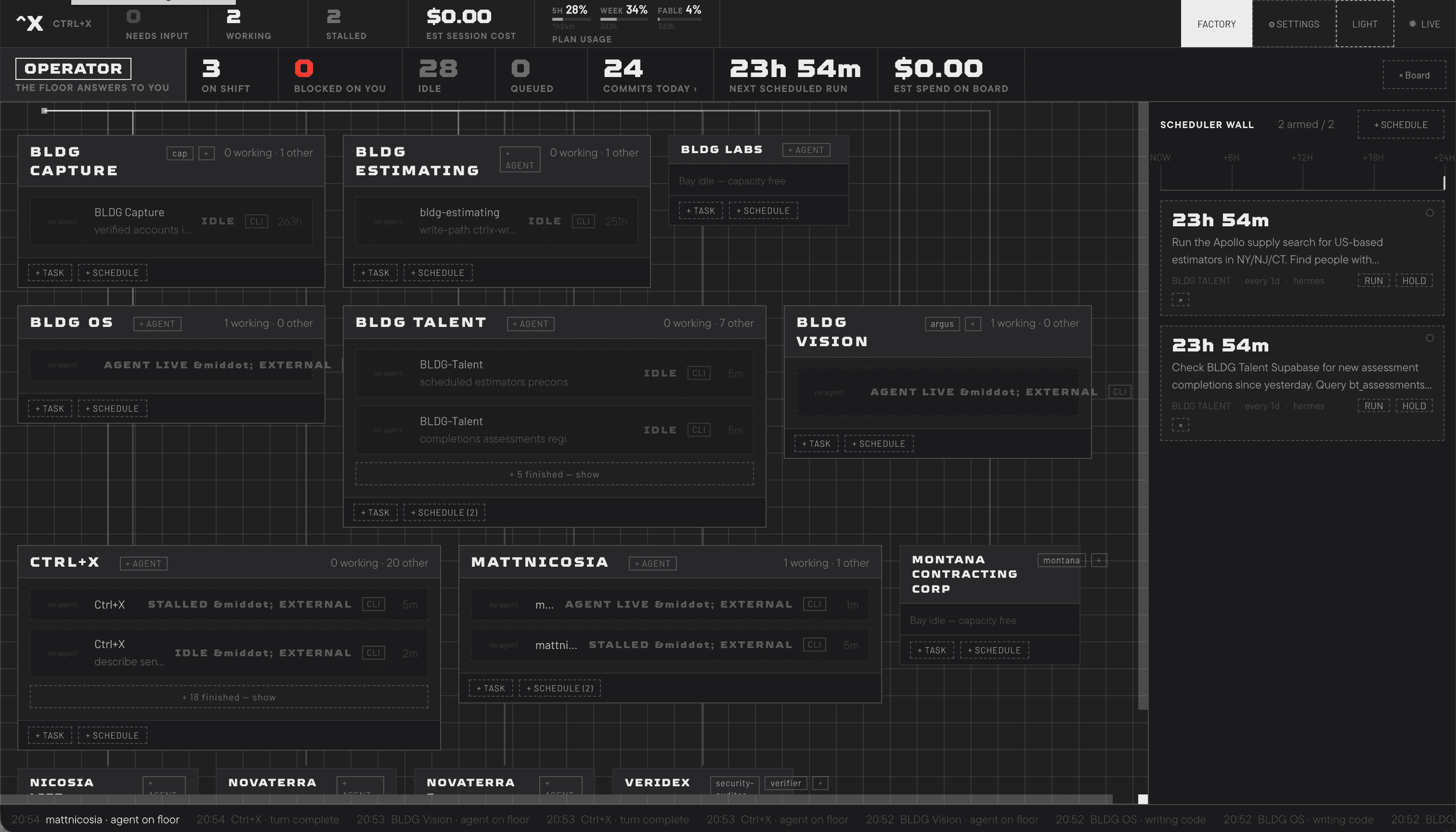Click the Operator badge
The image size is (1456, 832).
tap(73, 68)
